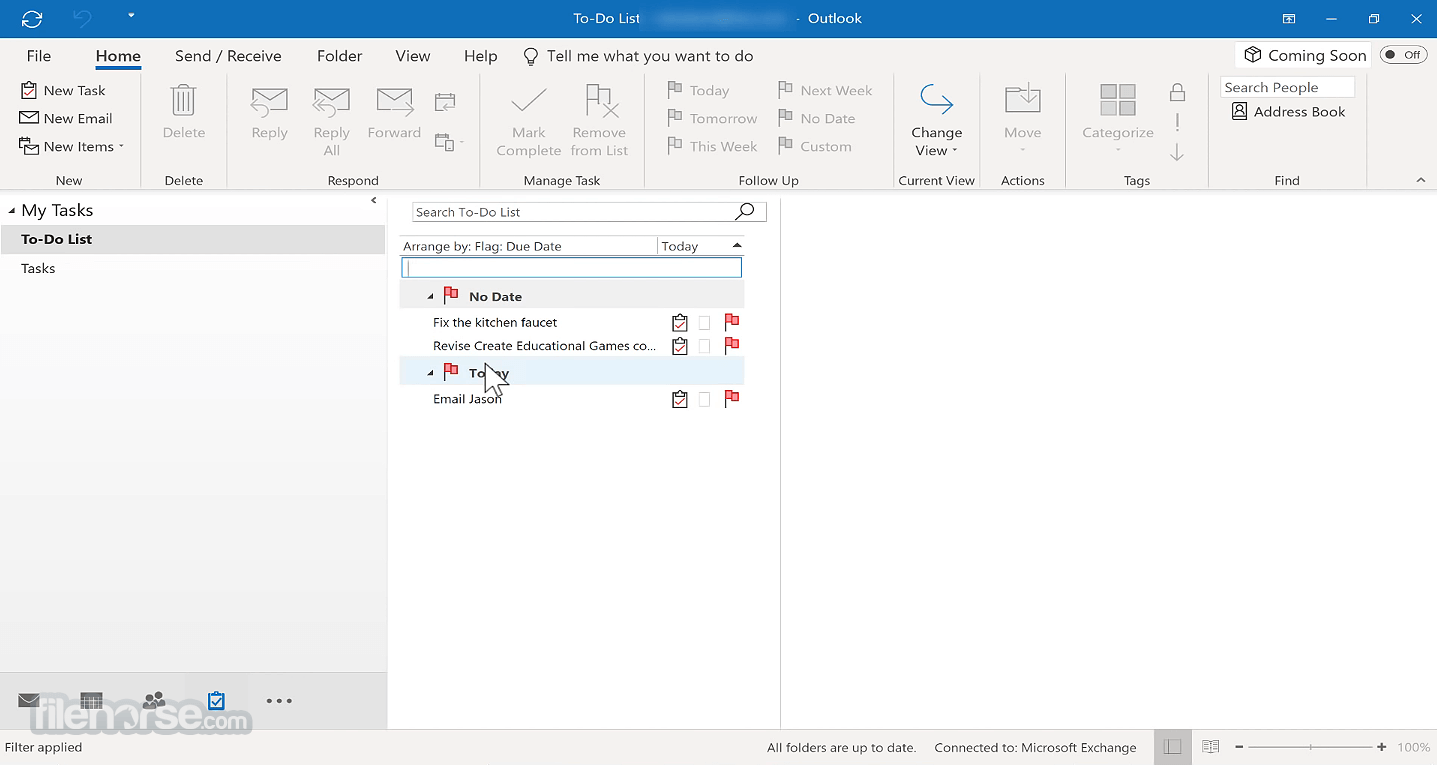The image size is (1437, 765).
Task: Set follow up to No Date
Action: (x=816, y=118)
